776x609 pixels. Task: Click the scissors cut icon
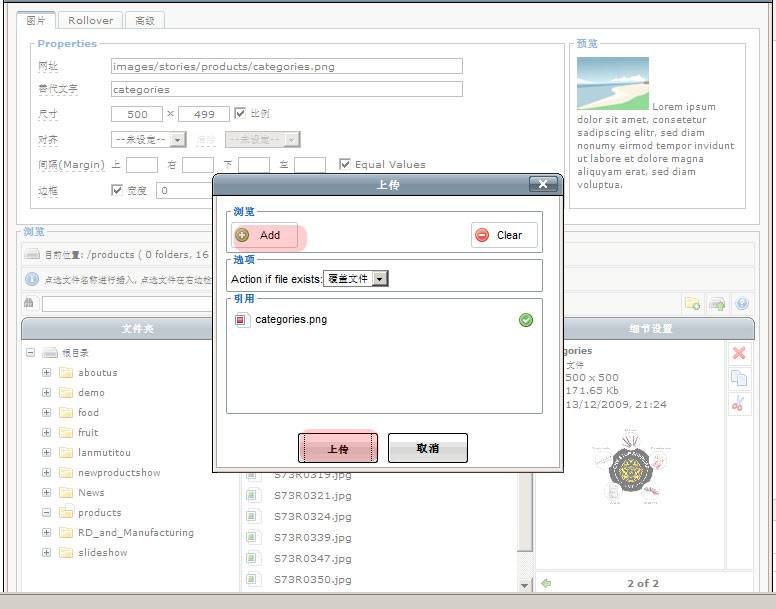tap(739, 404)
